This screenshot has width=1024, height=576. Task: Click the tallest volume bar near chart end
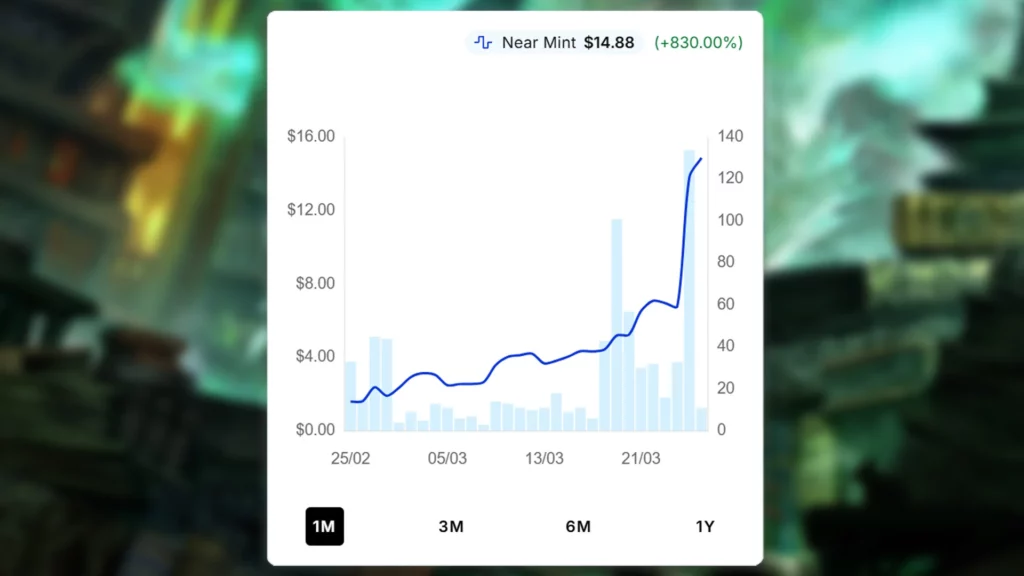click(x=689, y=290)
